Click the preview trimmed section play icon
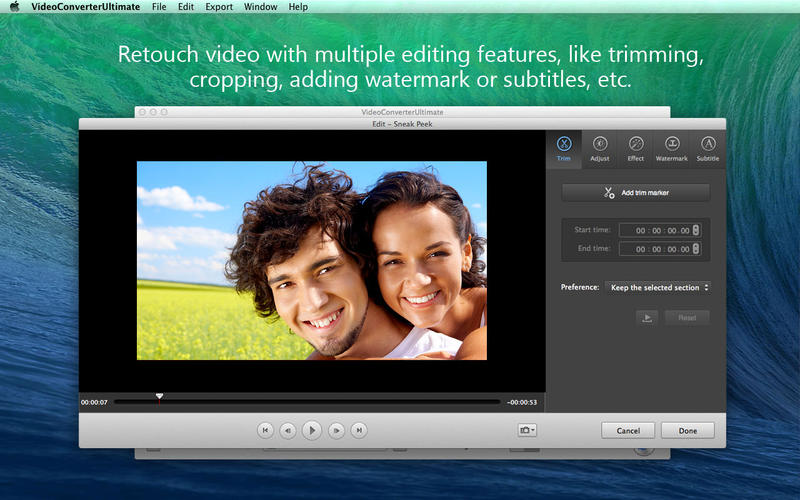This screenshot has height=500, width=800. click(x=647, y=317)
